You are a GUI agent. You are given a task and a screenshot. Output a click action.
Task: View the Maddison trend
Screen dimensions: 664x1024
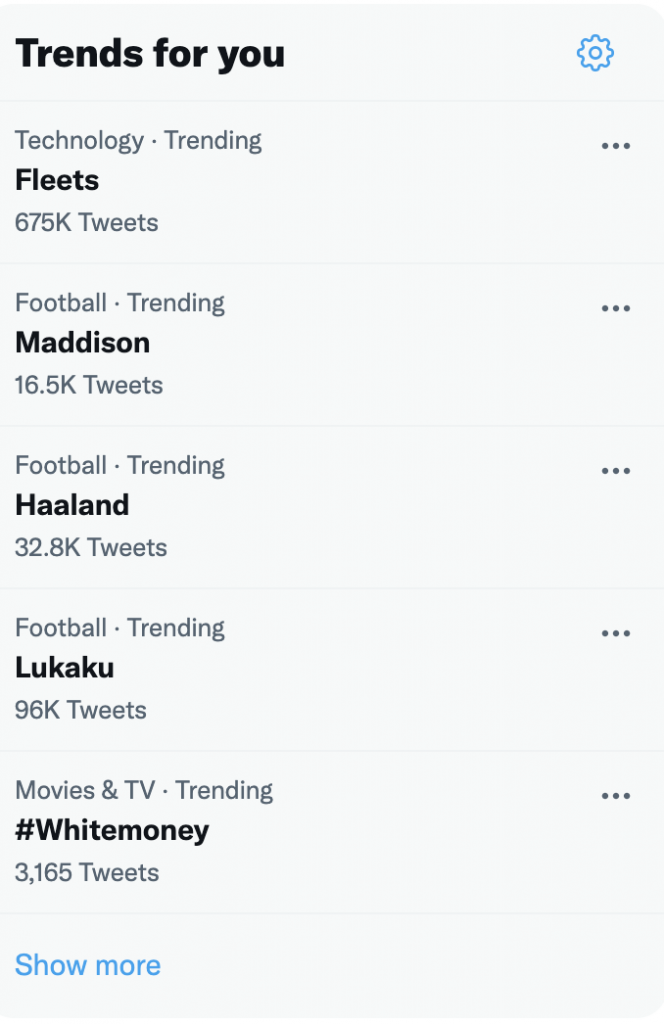click(82, 343)
